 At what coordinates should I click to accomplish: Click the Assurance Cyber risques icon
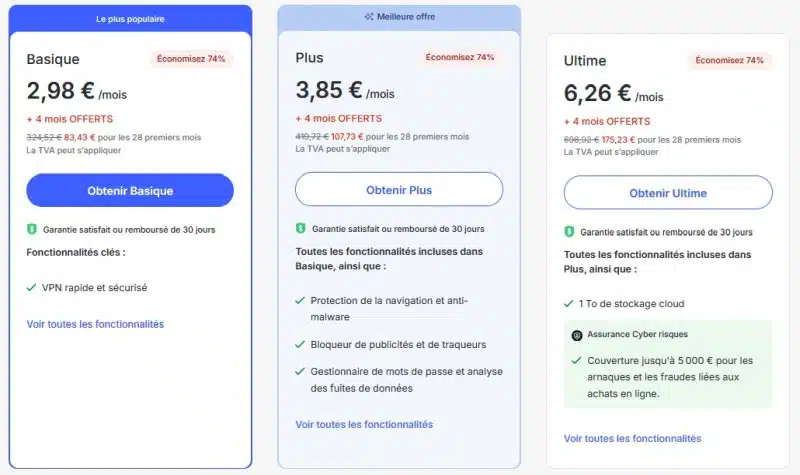pos(577,335)
